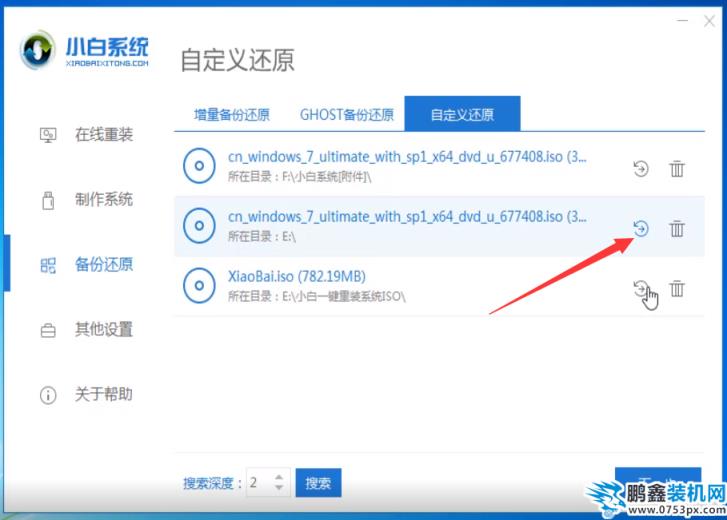Image resolution: width=727 pixels, height=520 pixels.
Task: Switch to GHOST备份还原 tab
Action: (x=347, y=114)
